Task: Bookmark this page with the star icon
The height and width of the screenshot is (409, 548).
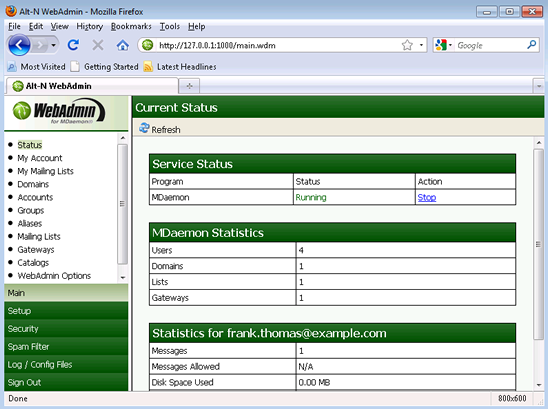Action: tap(407, 45)
